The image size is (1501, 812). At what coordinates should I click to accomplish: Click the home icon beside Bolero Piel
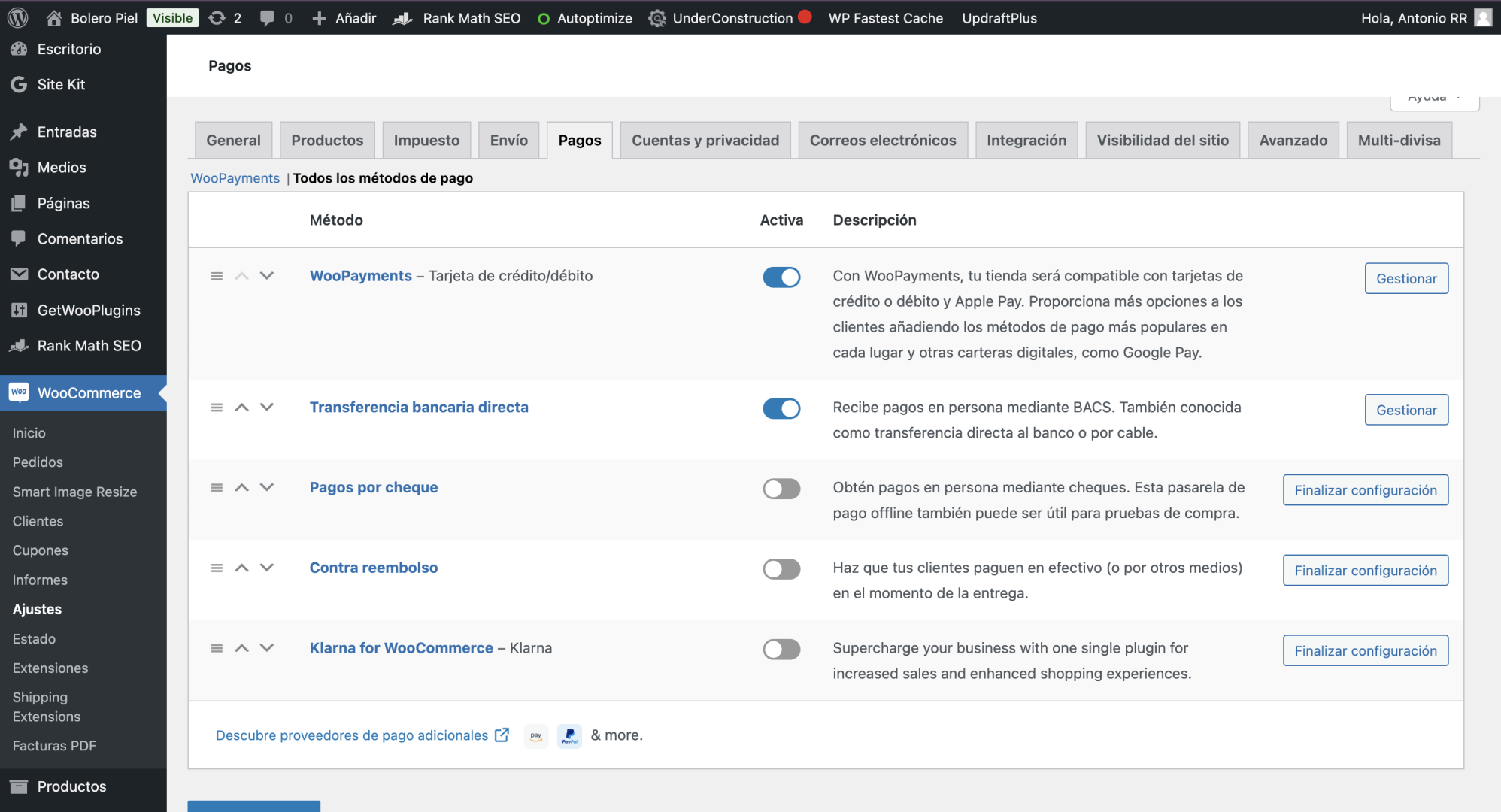[x=53, y=18]
